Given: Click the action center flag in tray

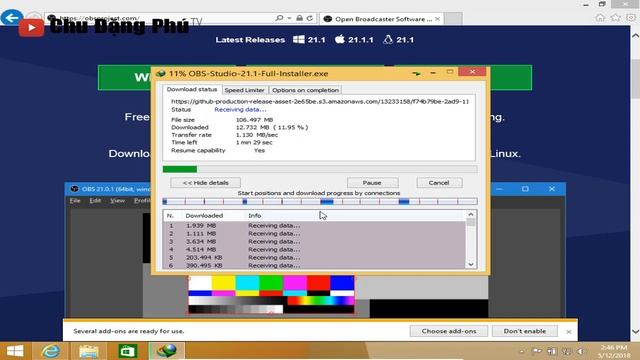Looking at the screenshot, I should [537, 351].
